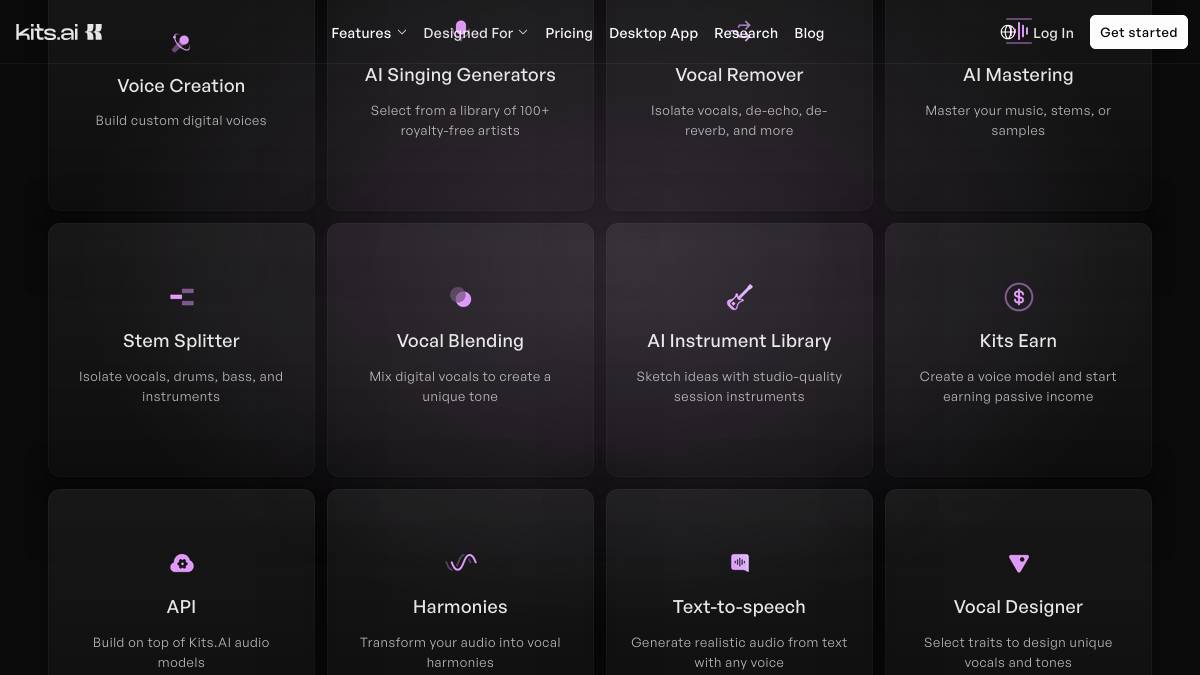Open the Desktop App menu item

[x=653, y=33]
